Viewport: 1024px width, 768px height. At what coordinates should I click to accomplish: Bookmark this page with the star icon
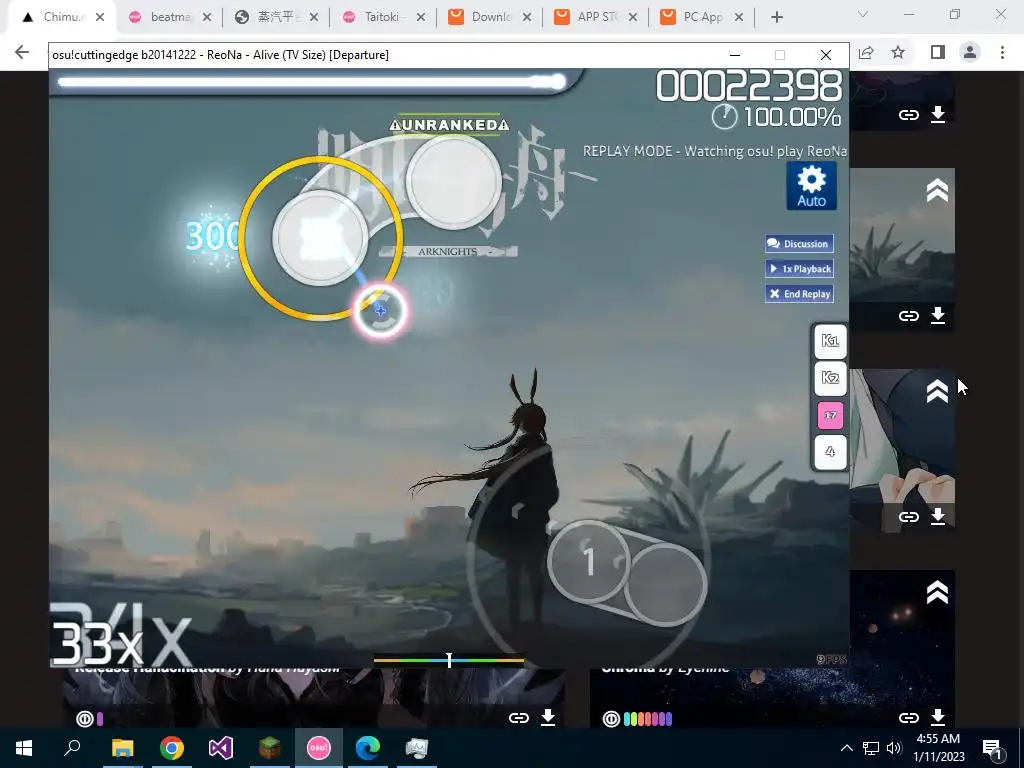(898, 52)
